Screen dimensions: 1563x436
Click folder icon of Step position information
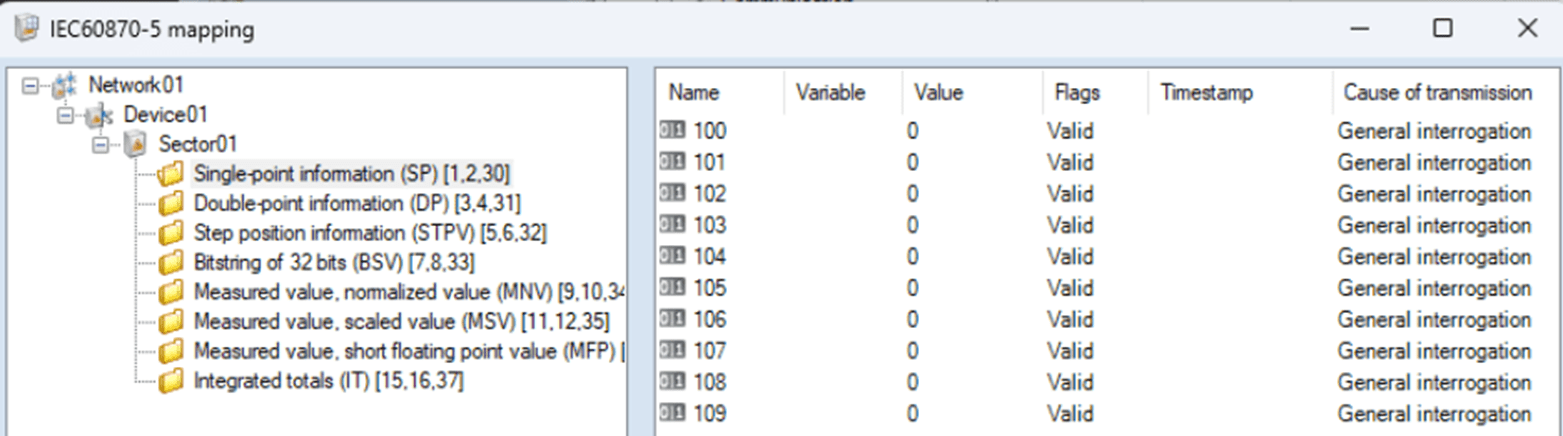[171, 233]
